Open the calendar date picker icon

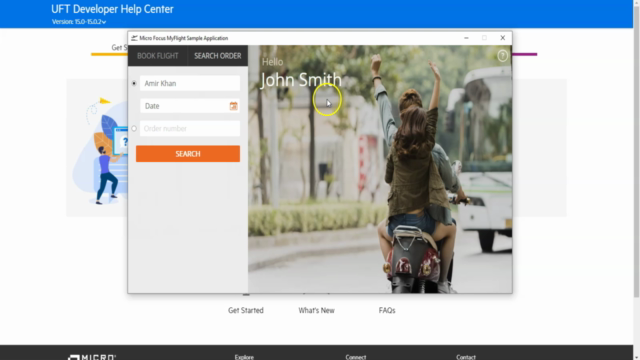pyautogui.click(x=233, y=106)
